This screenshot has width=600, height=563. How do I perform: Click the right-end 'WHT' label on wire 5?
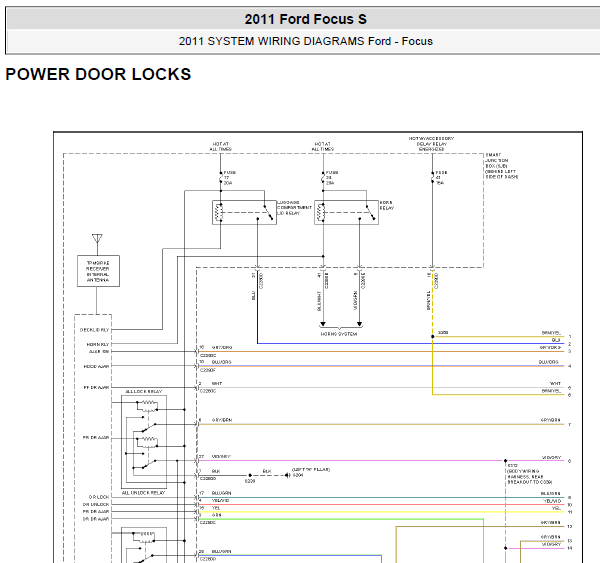click(555, 383)
